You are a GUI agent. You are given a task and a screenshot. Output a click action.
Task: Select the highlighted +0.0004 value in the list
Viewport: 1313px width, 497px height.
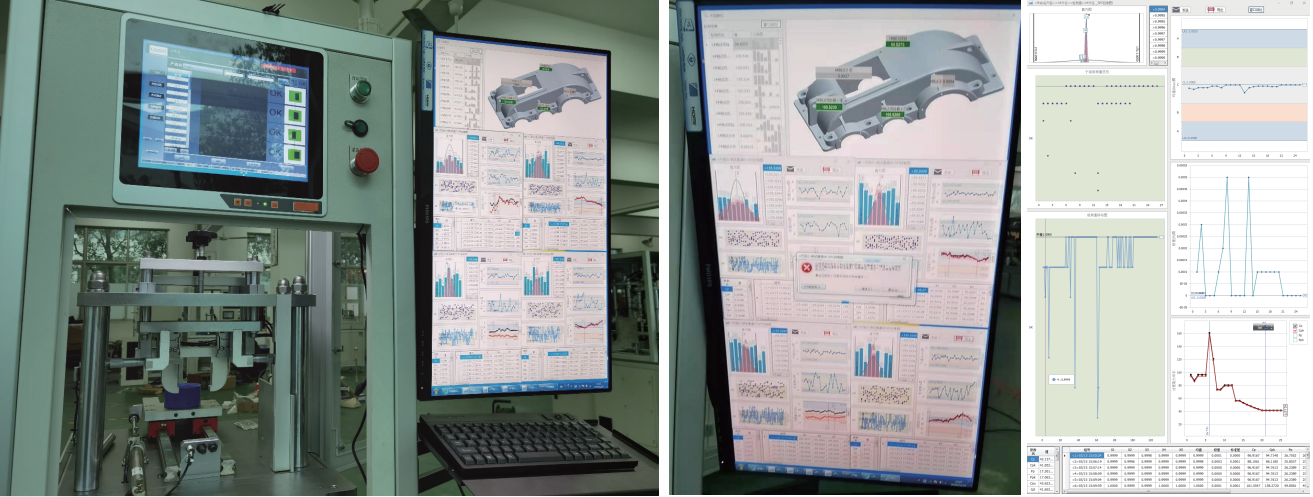tap(1158, 9)
